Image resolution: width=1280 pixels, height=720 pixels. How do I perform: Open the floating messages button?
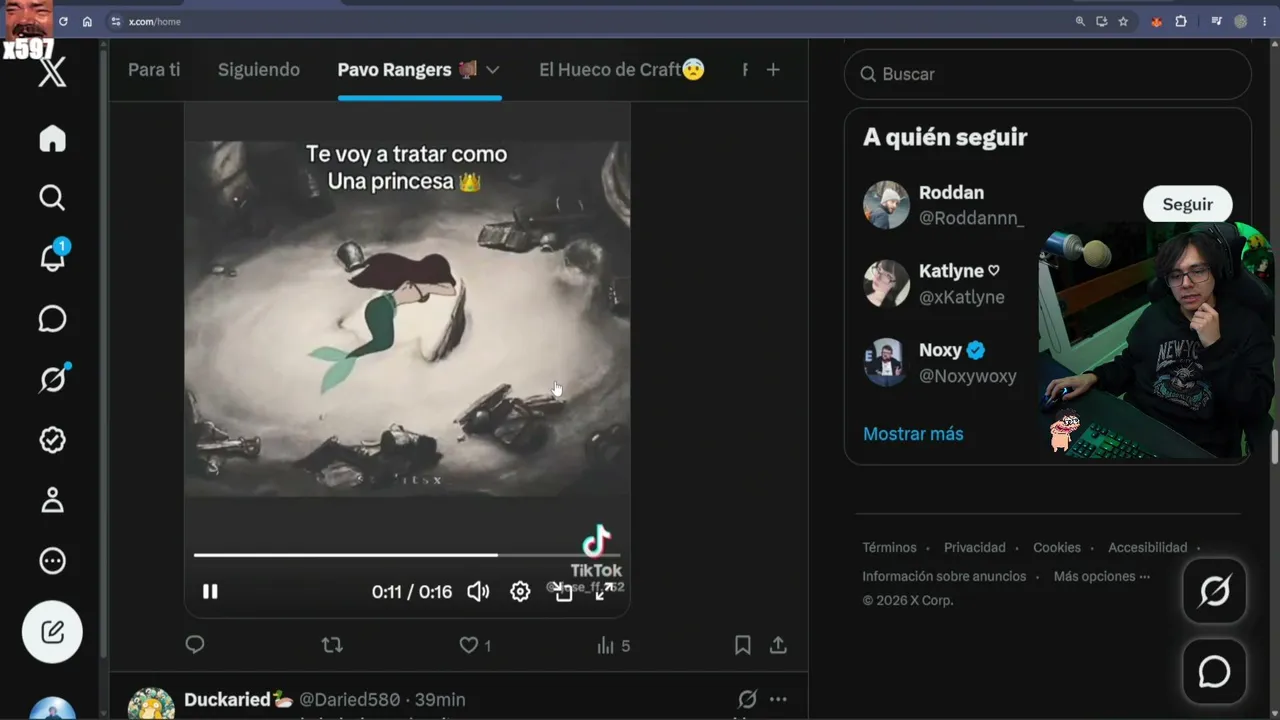[1214, 671]
